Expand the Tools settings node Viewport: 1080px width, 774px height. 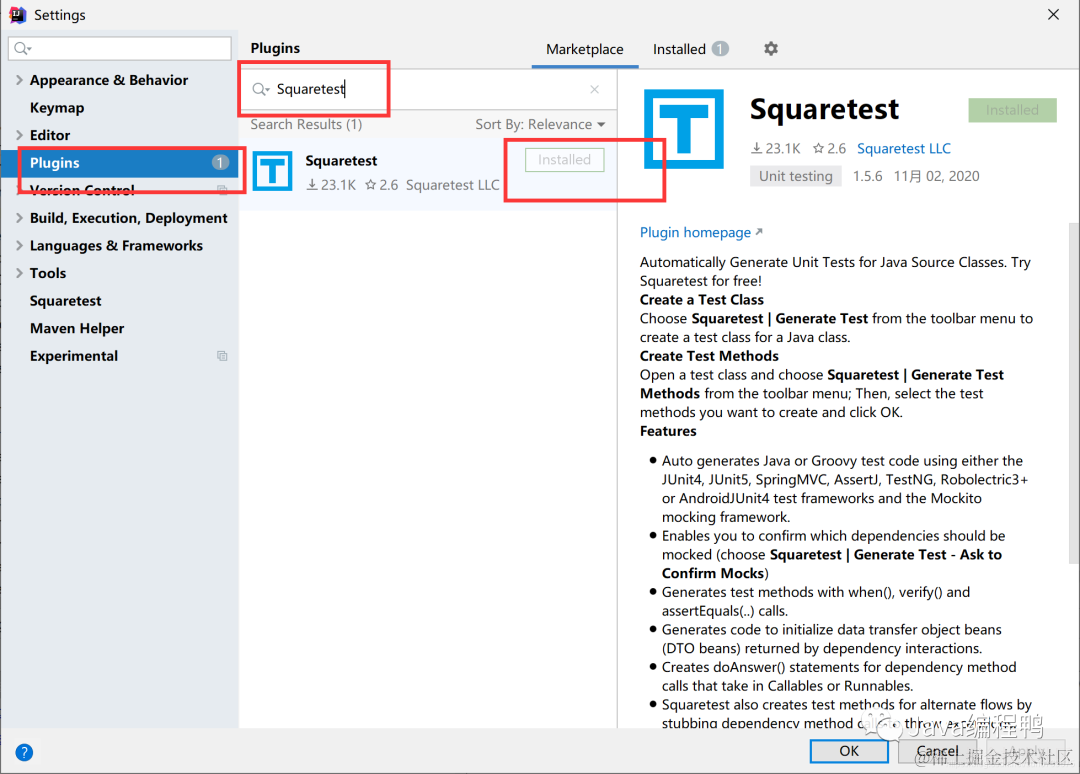(19, 273)
